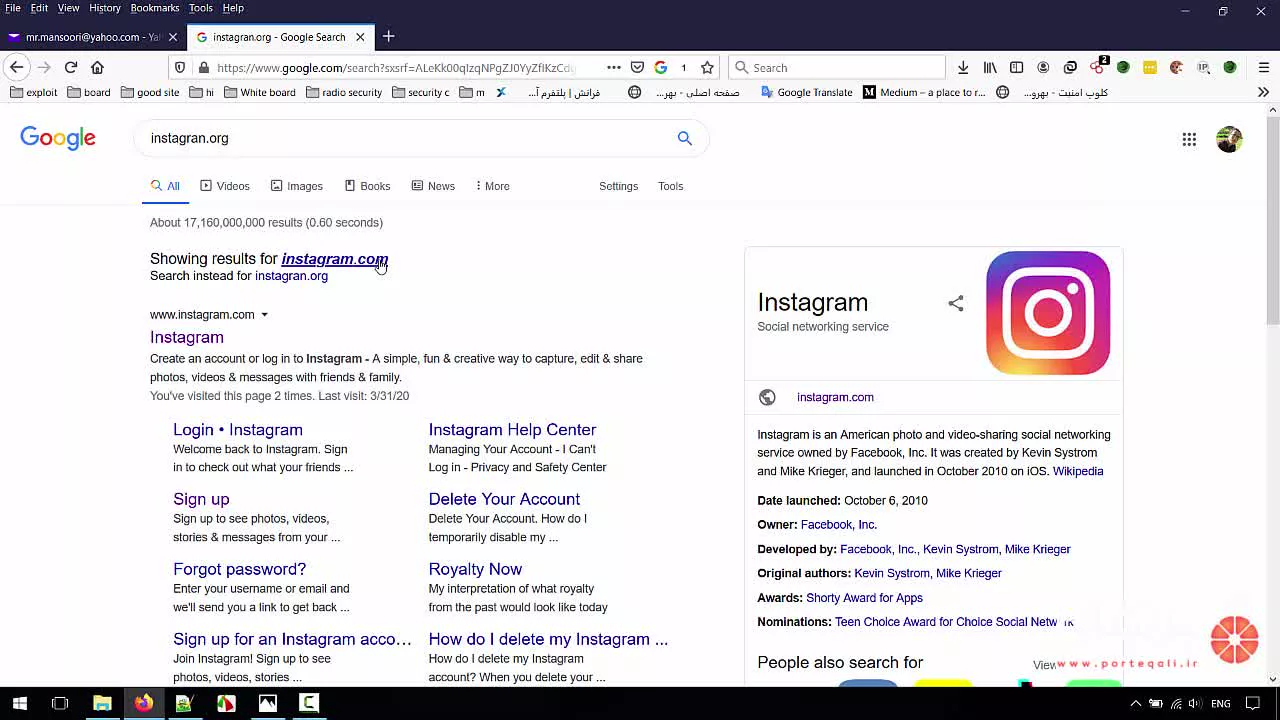Image resolution: width=1280 pixels, height=720 pixels.
Task: Open the exploit bookmarks folder
Action: click(32, 92)
